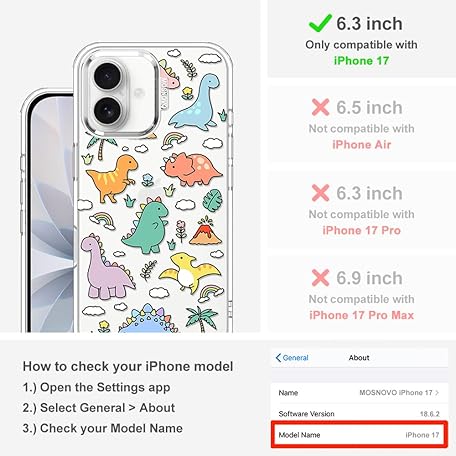The height and width of the screenshot is (456, 456).
Task: Select the highlighted Model Name row
Action: click(359, 435)
